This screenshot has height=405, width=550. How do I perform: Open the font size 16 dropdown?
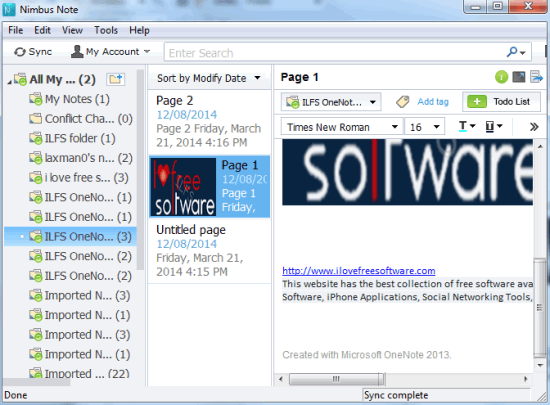(424, 127)
